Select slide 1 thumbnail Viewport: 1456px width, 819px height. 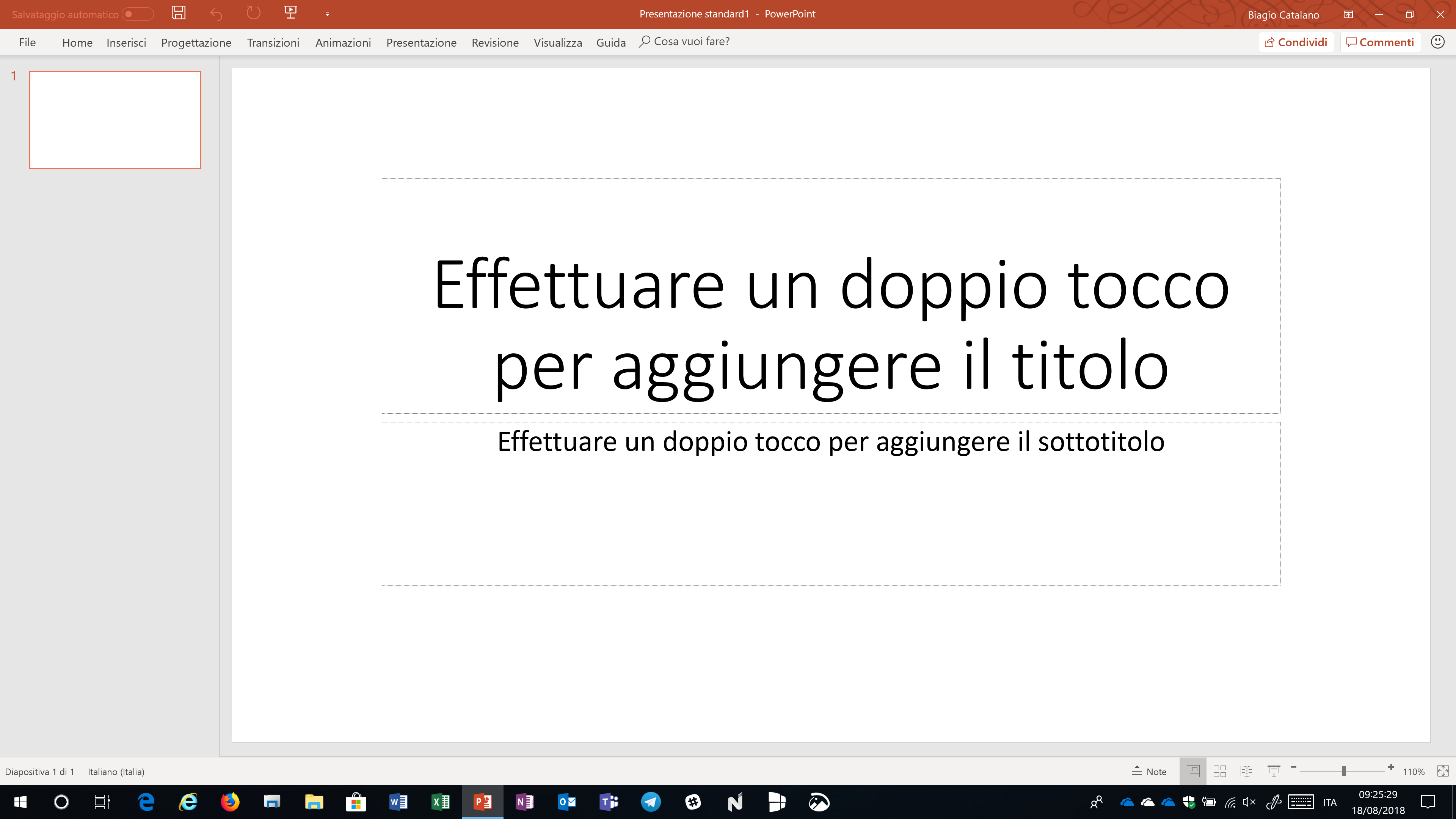point(115,120)
